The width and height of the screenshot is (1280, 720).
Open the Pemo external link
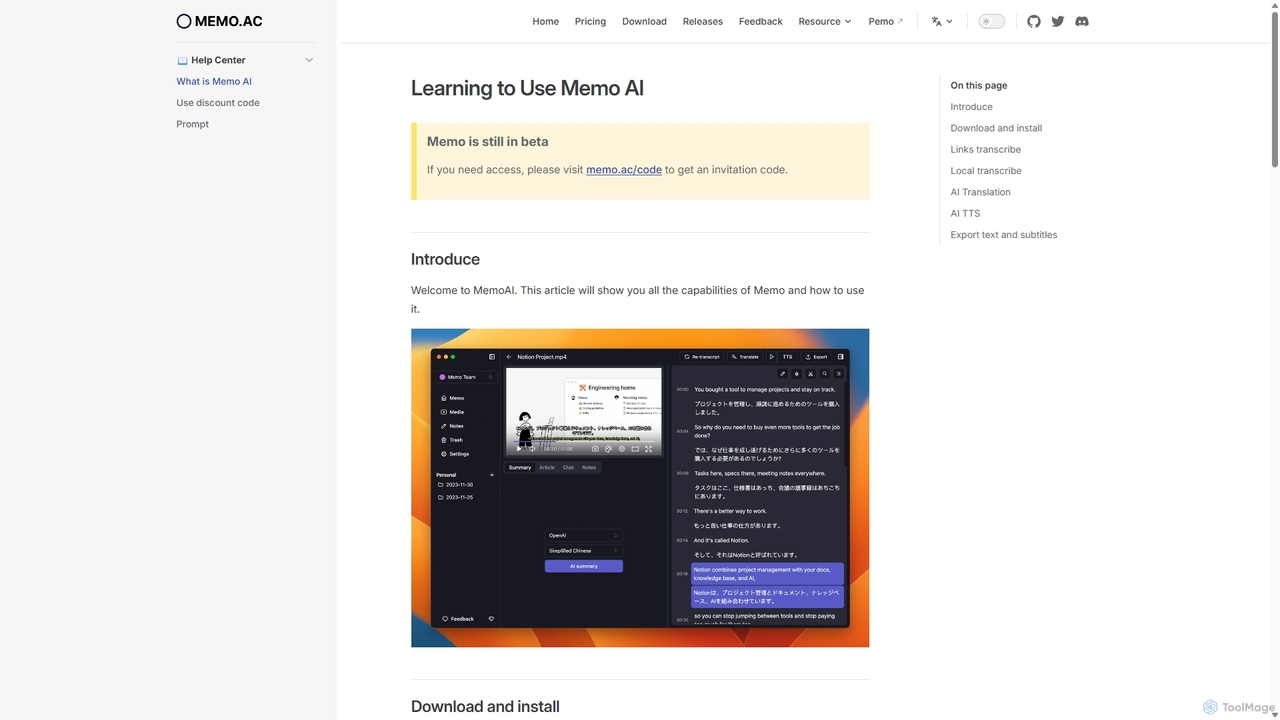[x=886, y=21]
